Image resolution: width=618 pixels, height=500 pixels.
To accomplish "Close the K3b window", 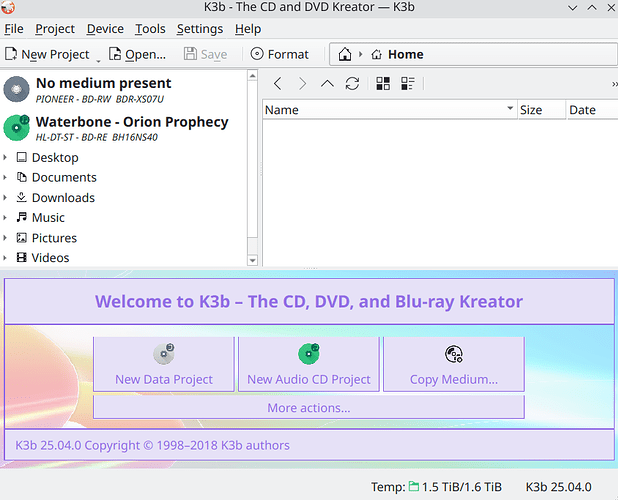I will (611, 7).
